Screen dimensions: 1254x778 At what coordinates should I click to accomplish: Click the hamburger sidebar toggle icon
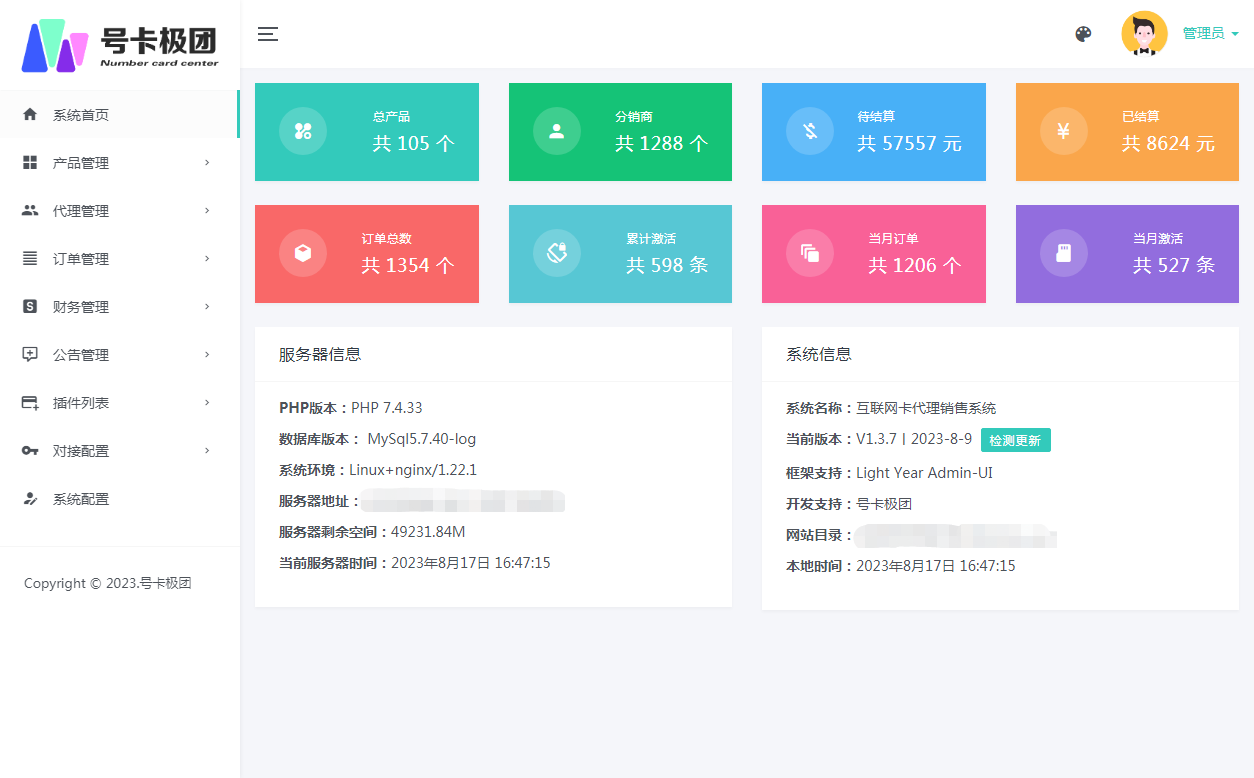pyautogui.click(x=267, y=34)
